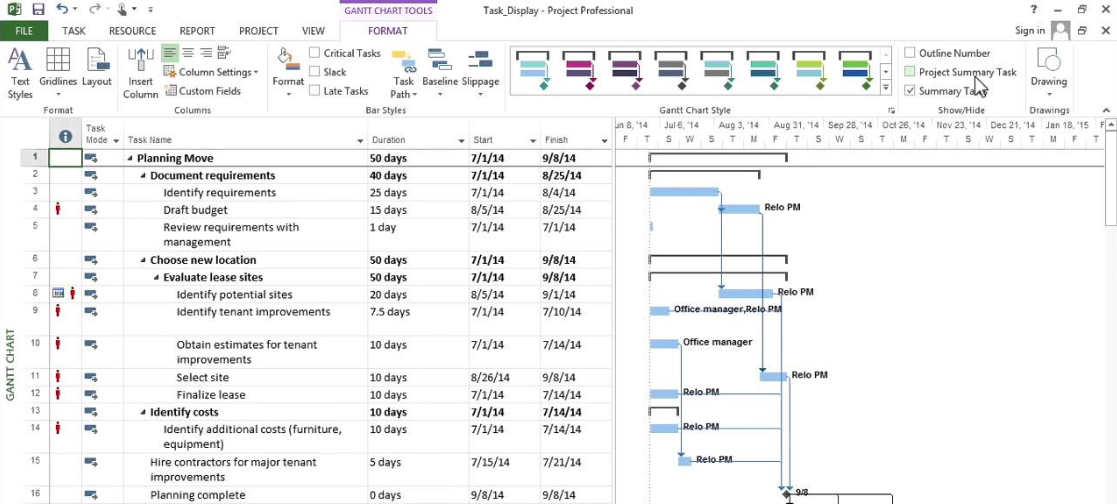Click the user account avatar icon
Viewport: 1117px width, 504px height.
(1061, 30)
